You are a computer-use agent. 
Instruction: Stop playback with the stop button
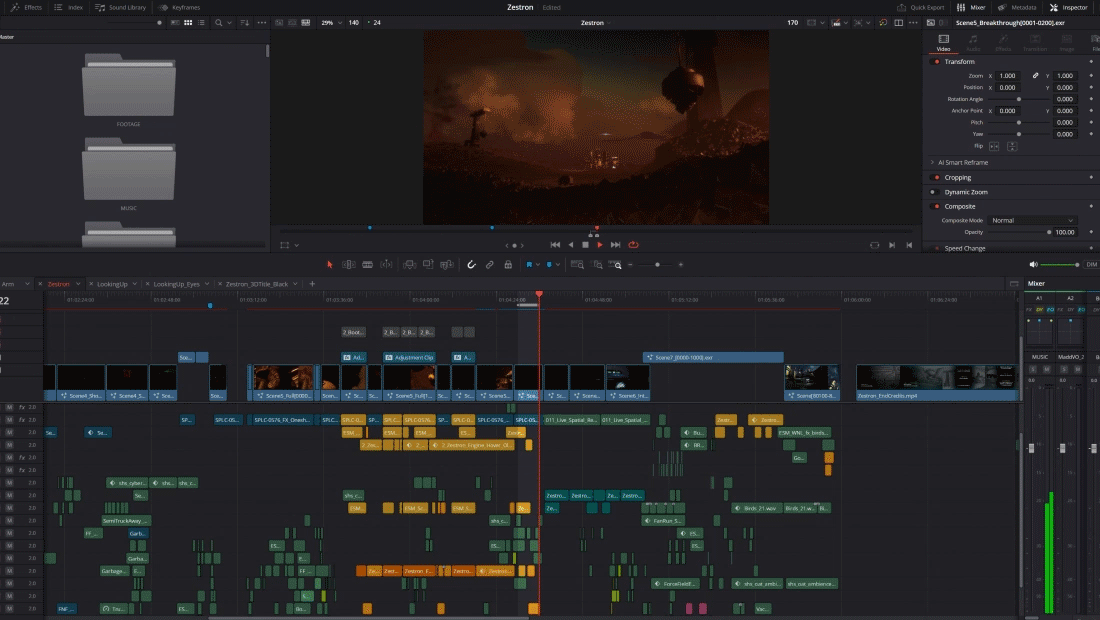tap(585, 245)
